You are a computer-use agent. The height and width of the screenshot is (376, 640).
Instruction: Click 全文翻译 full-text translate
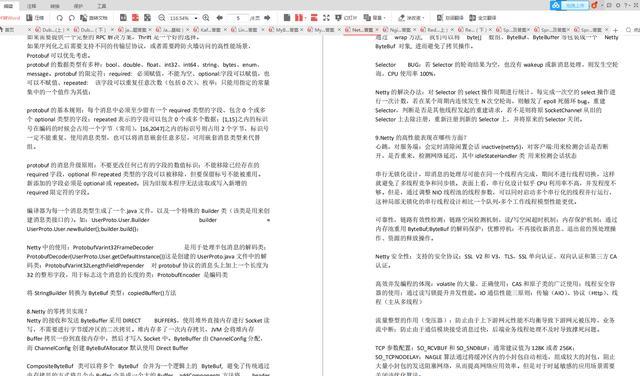[482, 18]
